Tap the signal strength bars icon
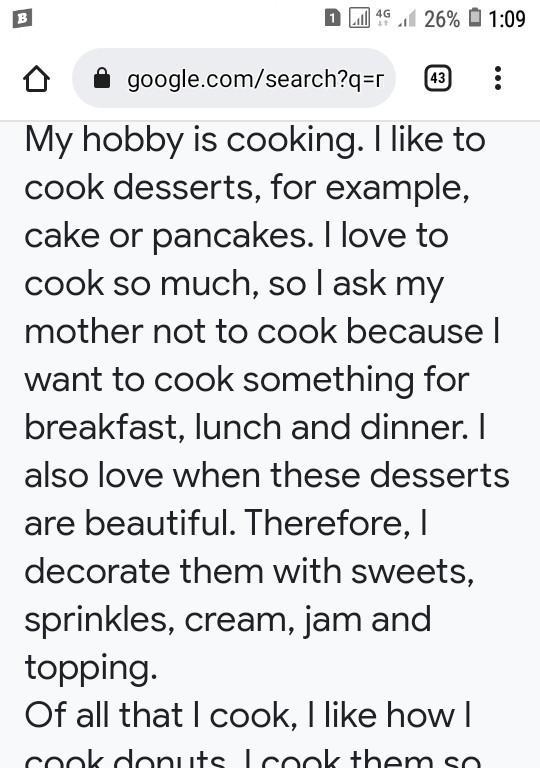The width and height of the screenshot is (540, 768). click(359, 19)
